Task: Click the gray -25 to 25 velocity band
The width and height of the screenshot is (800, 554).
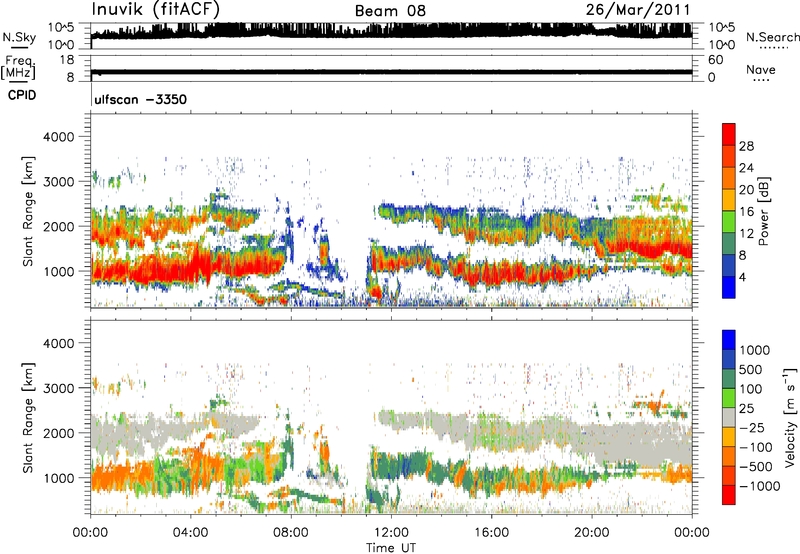Action: pos(729,418)
